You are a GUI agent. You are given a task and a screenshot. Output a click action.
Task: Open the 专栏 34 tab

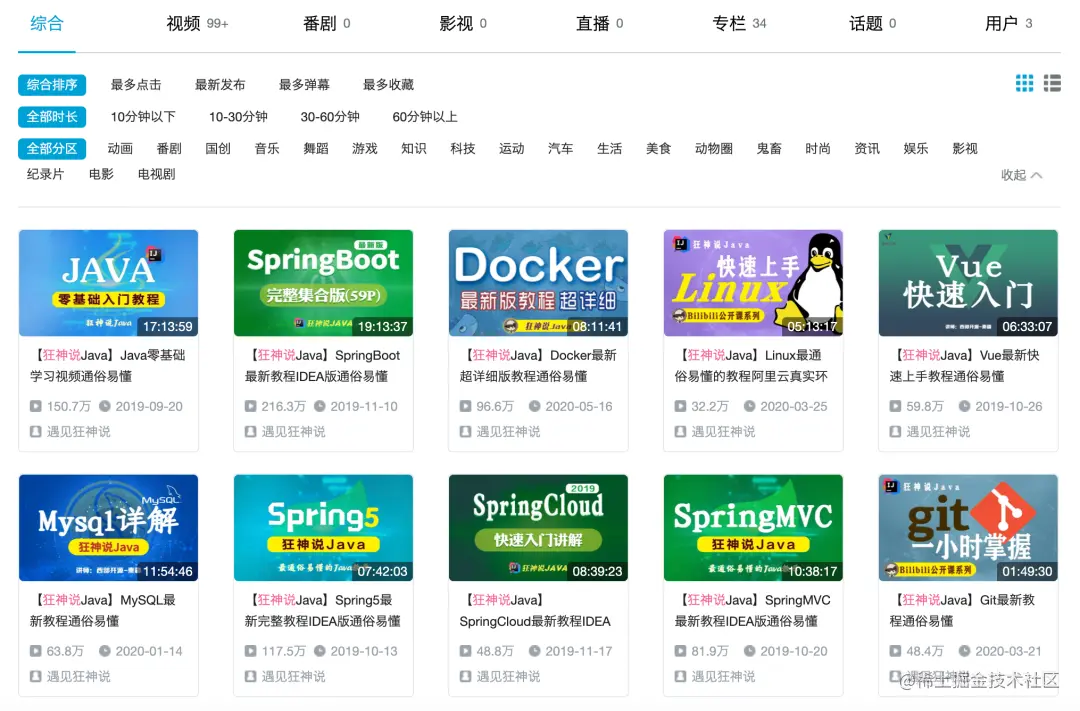(739, 23)
